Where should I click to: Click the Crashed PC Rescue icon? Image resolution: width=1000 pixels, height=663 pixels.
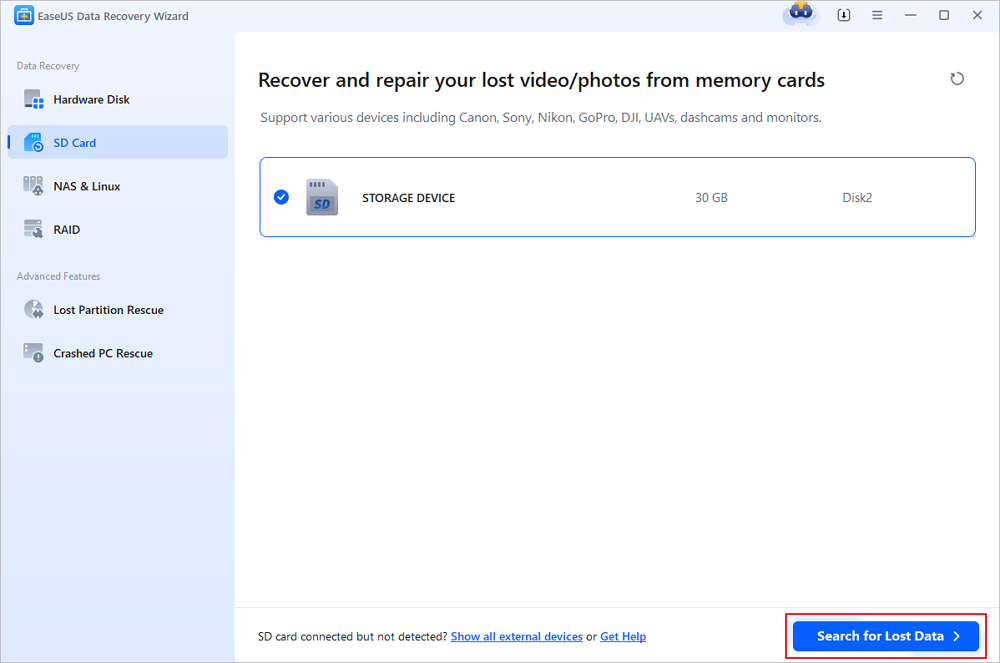point(33,353)
